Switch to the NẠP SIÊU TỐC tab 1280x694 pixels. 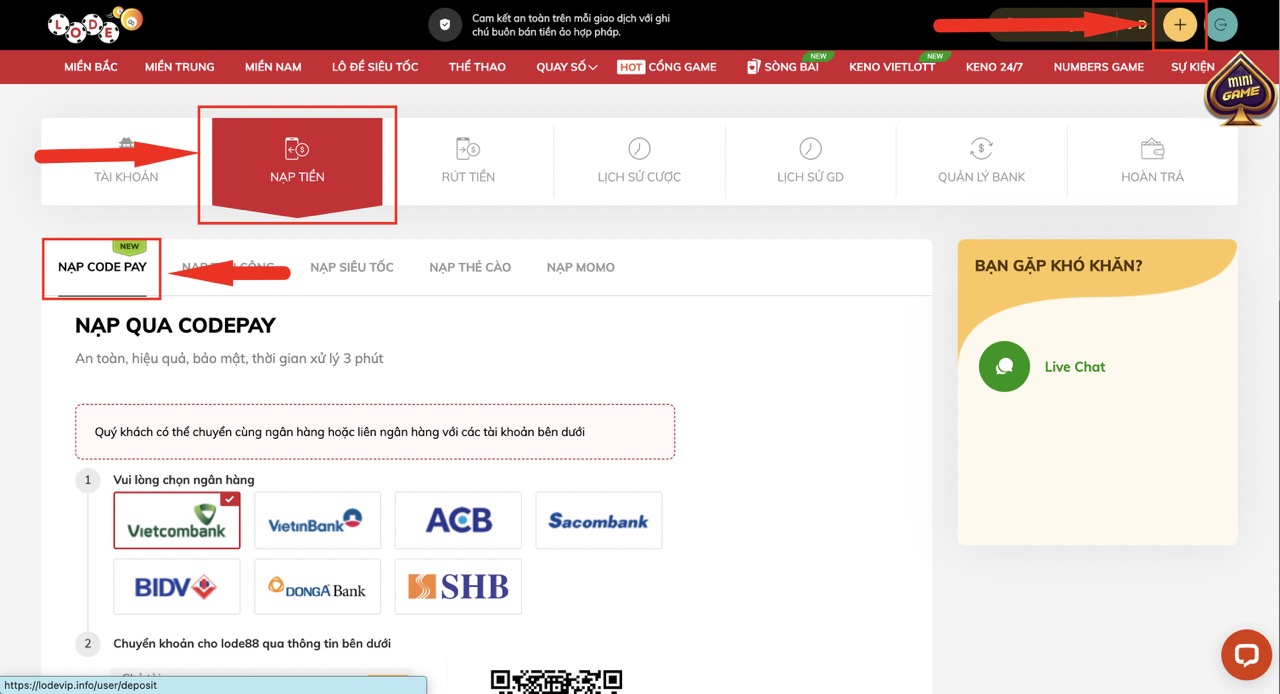coord(352,267)
